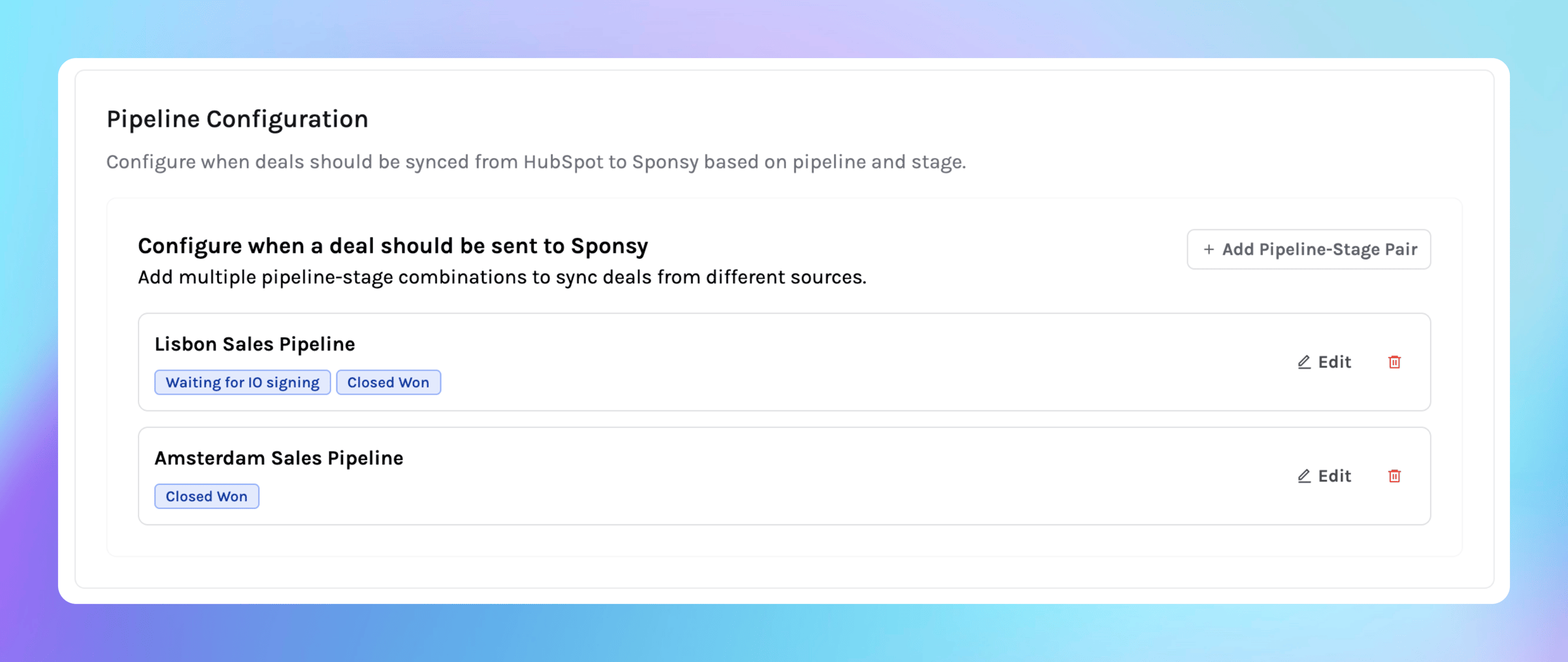1568x662 pixels.
Task: Click the Lisbon Sales Pipeline title
Action: [x=255, y=344]
